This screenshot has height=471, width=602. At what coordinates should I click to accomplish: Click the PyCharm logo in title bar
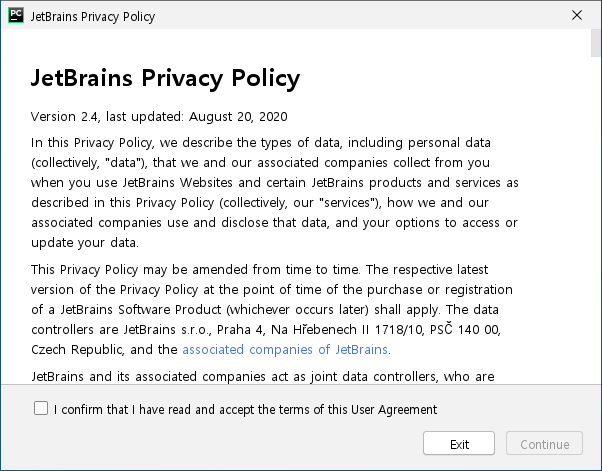pyautogui.click(x=16, y=15)
